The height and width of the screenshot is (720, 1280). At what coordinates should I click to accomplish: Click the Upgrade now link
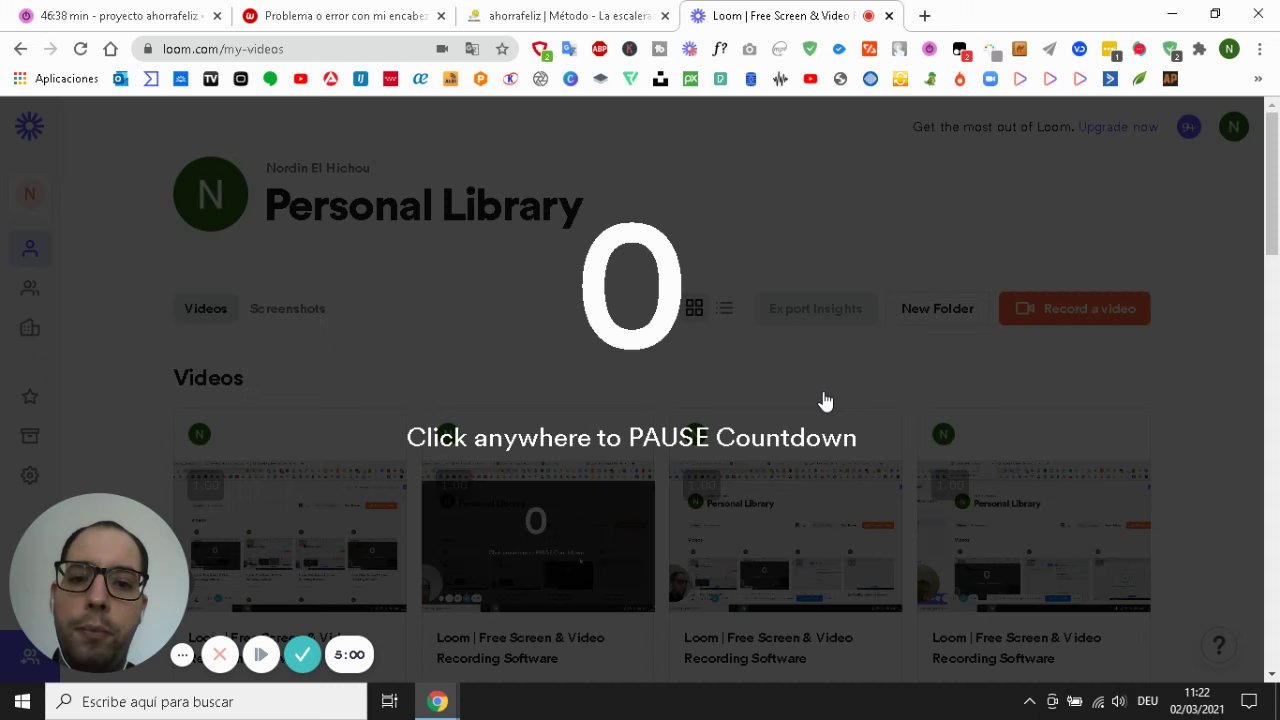1118,127
